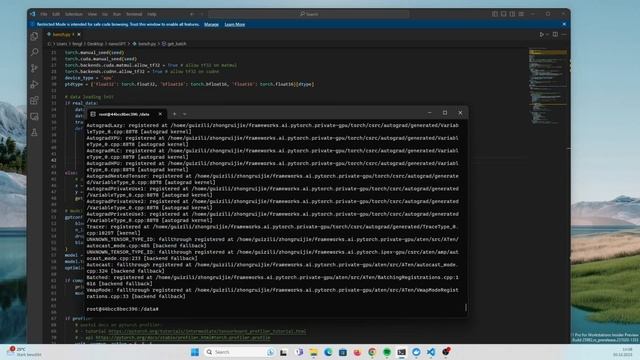
Task: Click the command center Search box
Action: tap(309, 14)
